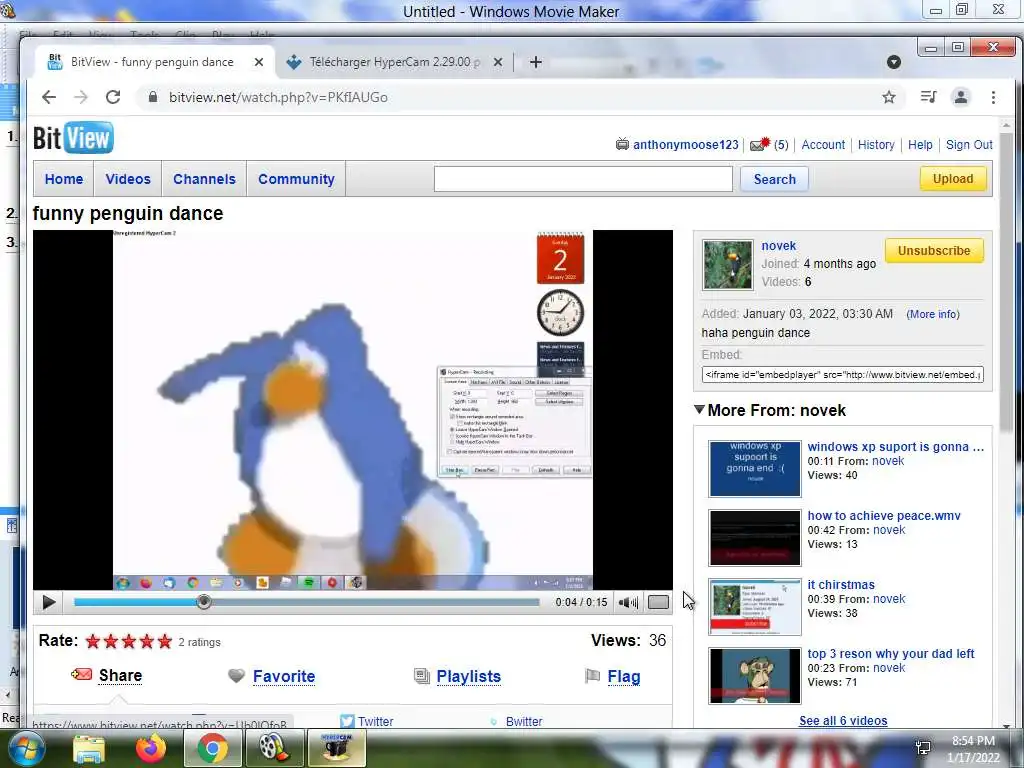Go to the Community tab
The width and height of the screenshot is (1024, 768).
pos(296,179)
